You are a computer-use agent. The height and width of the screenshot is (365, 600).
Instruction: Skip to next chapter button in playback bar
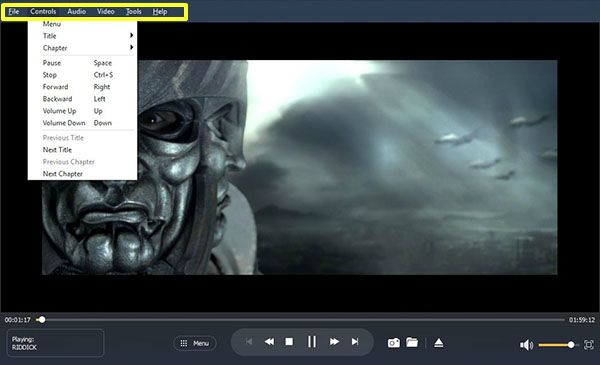coord(355,342)
